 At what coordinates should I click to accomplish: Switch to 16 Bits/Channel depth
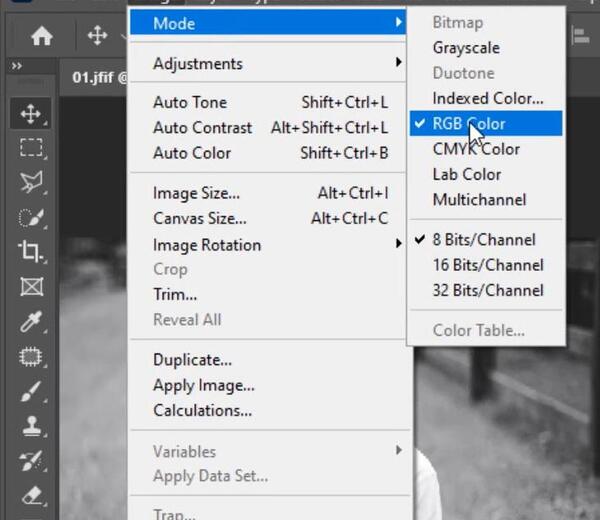(x=486, y=265)
